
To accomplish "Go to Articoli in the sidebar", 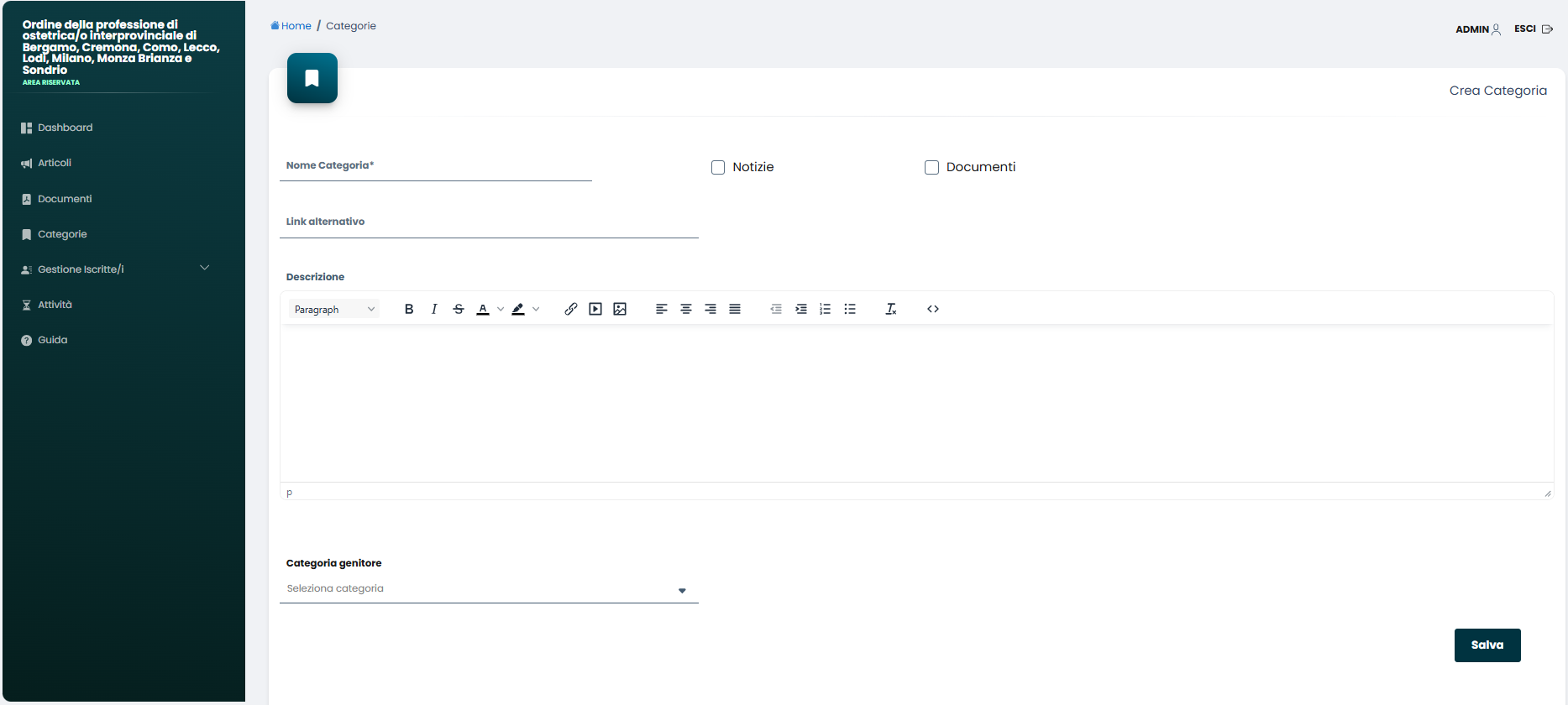I will tap(55, 163).
